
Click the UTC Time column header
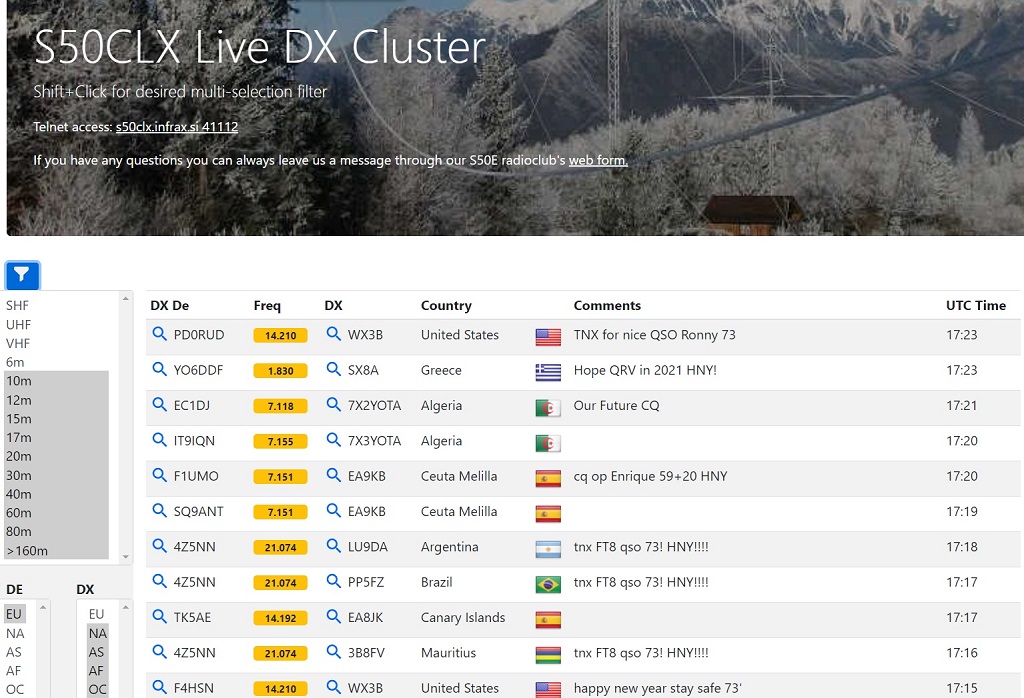click(x=975, y=306)
